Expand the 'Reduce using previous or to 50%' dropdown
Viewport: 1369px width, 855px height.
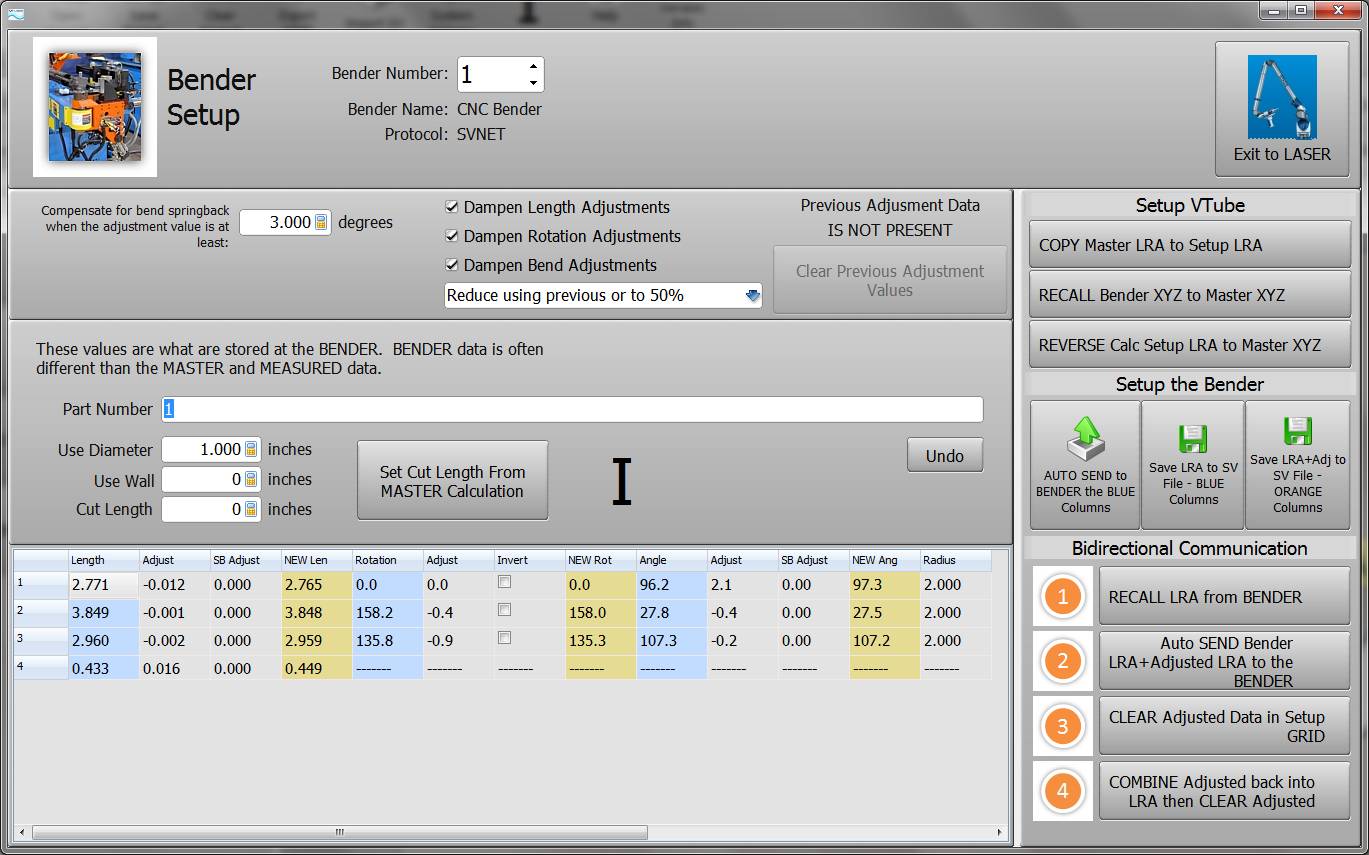[x=752, y=295]
